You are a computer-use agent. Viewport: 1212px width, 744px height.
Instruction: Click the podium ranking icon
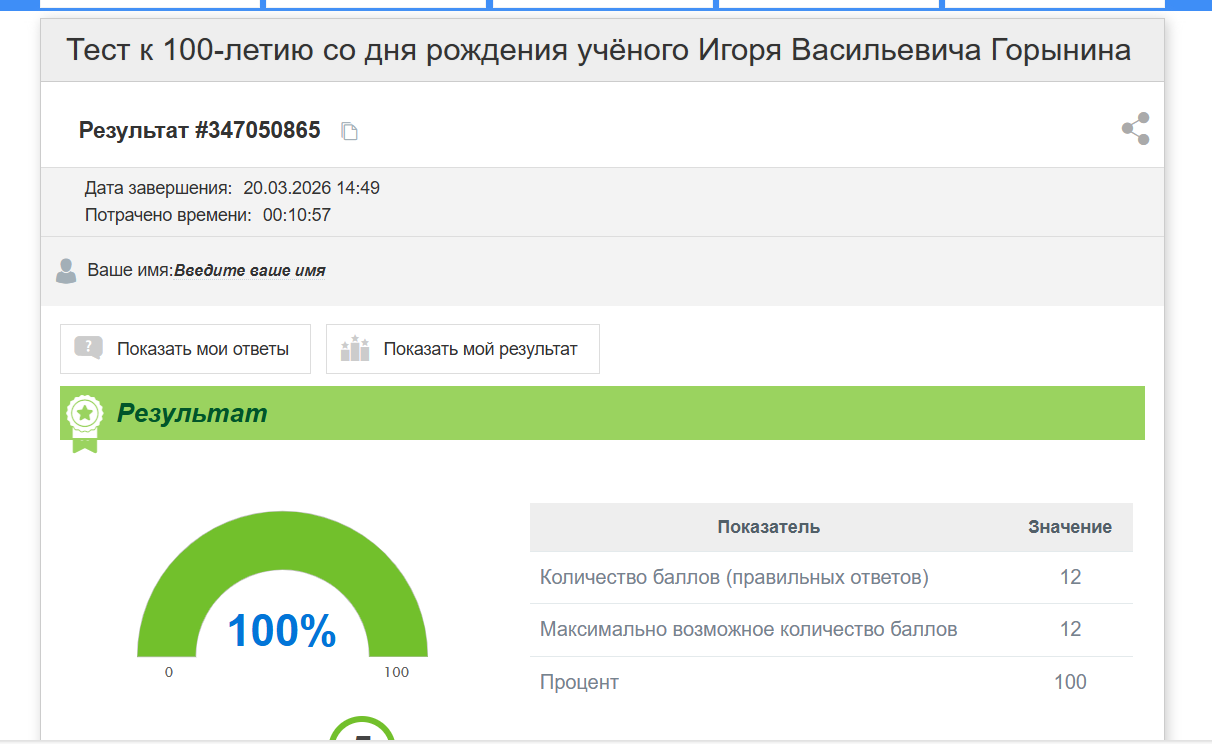pyautogui.click(x=355, y=349)
